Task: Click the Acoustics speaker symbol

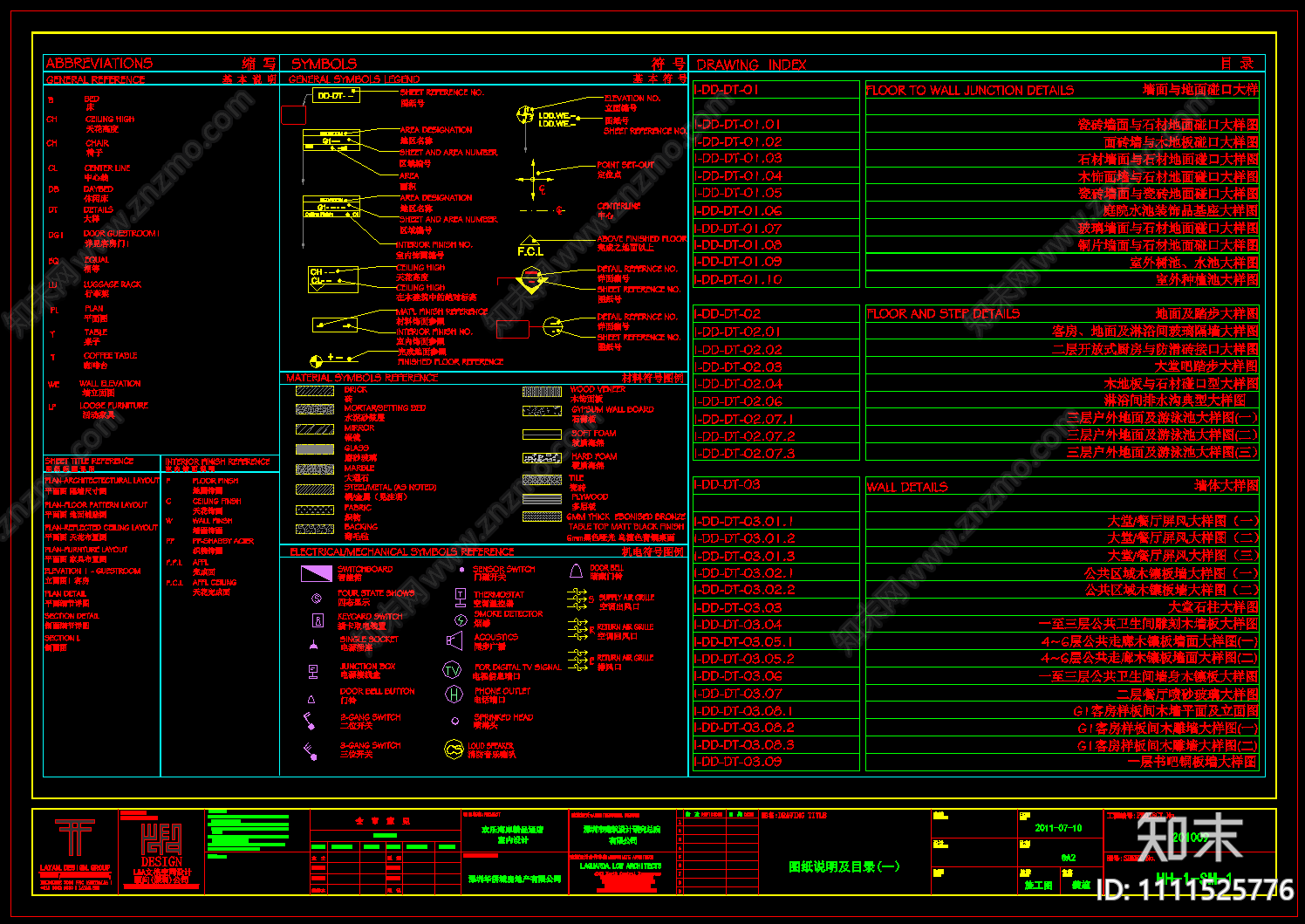Action: 454,641
